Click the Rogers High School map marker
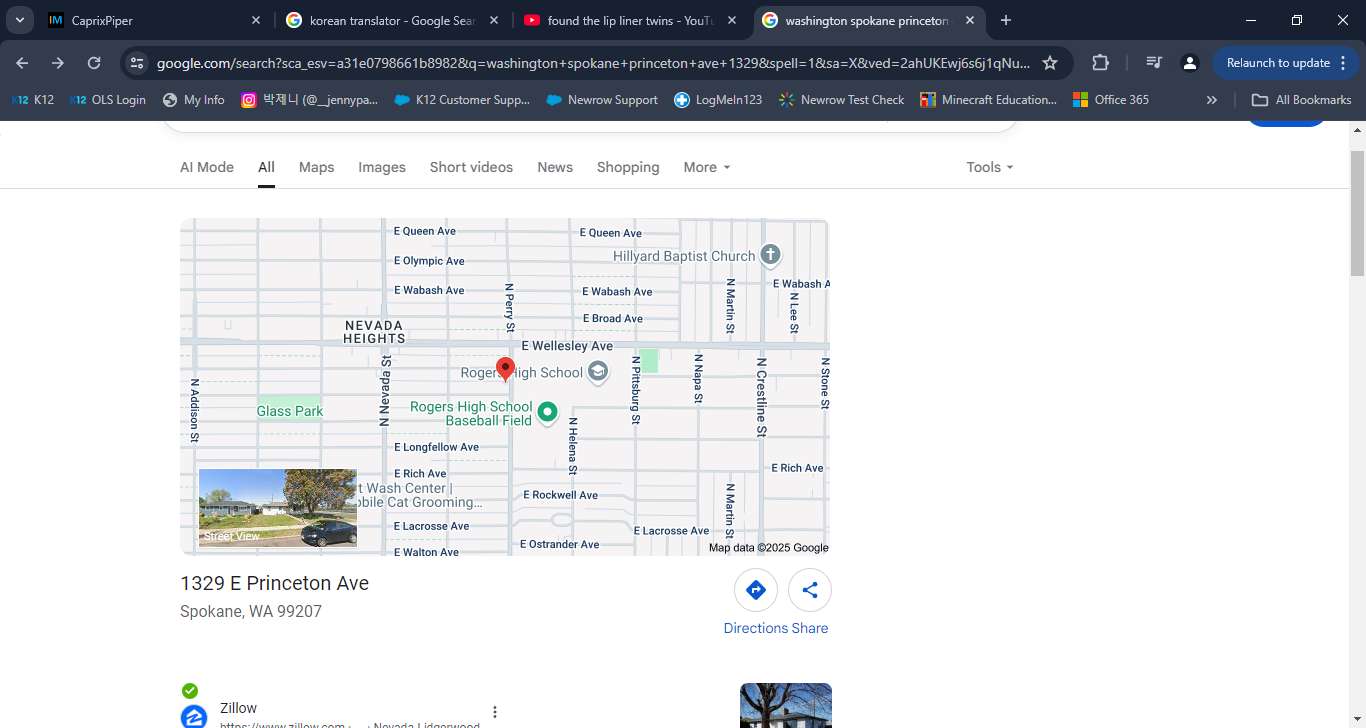 click(598, 373)
